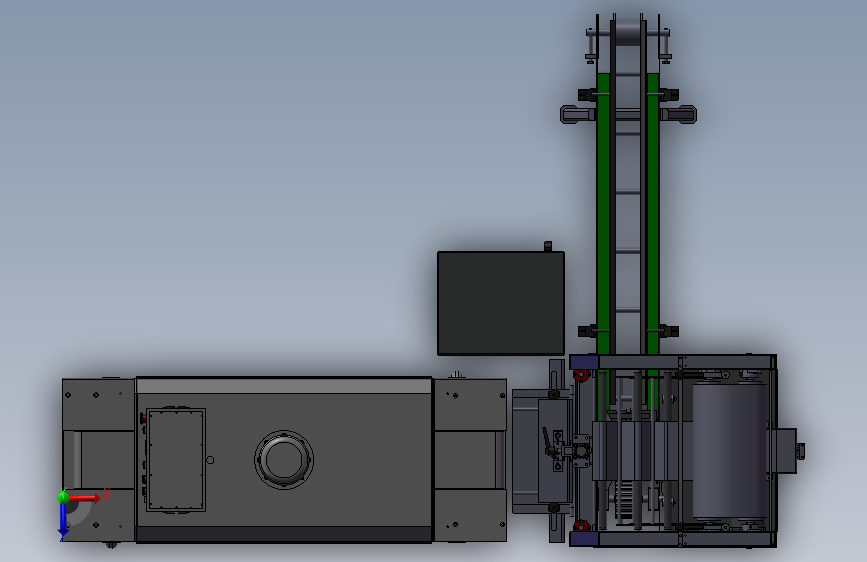The width and height of the screenshot is (867, 562).
Task: Select the rectangular access panel on the housing
Action: point(176,460)
